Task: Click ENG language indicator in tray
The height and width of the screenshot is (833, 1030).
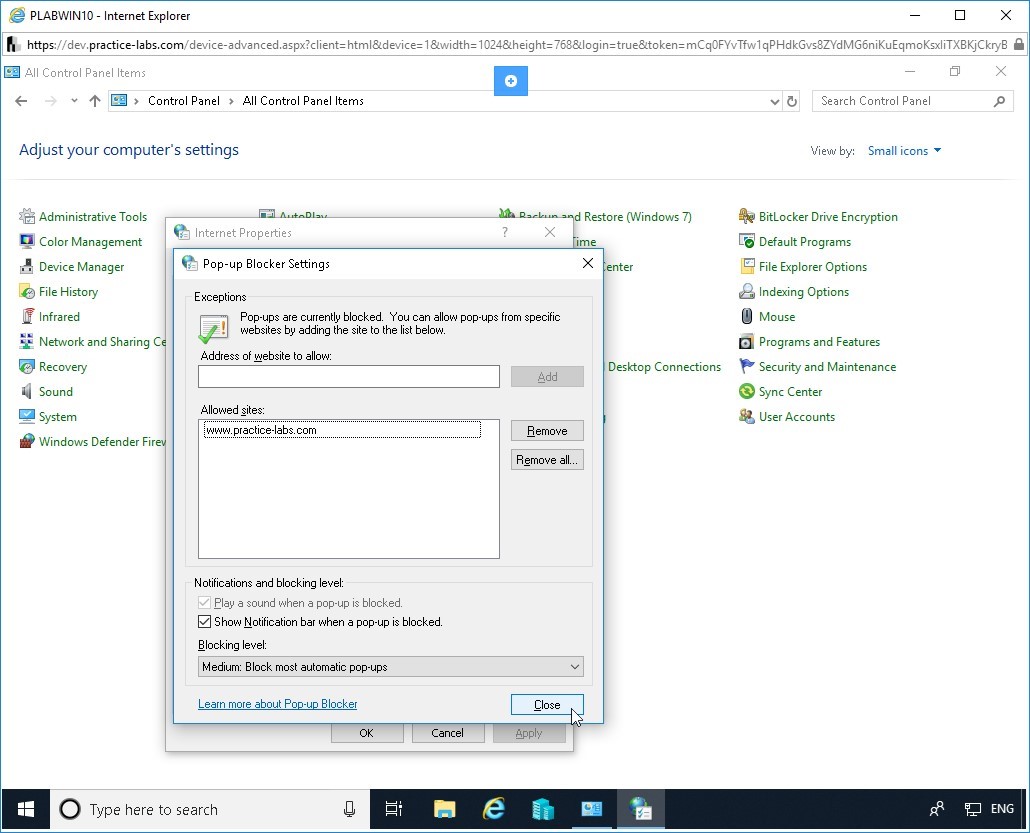Action: (x=1002, y=809)
